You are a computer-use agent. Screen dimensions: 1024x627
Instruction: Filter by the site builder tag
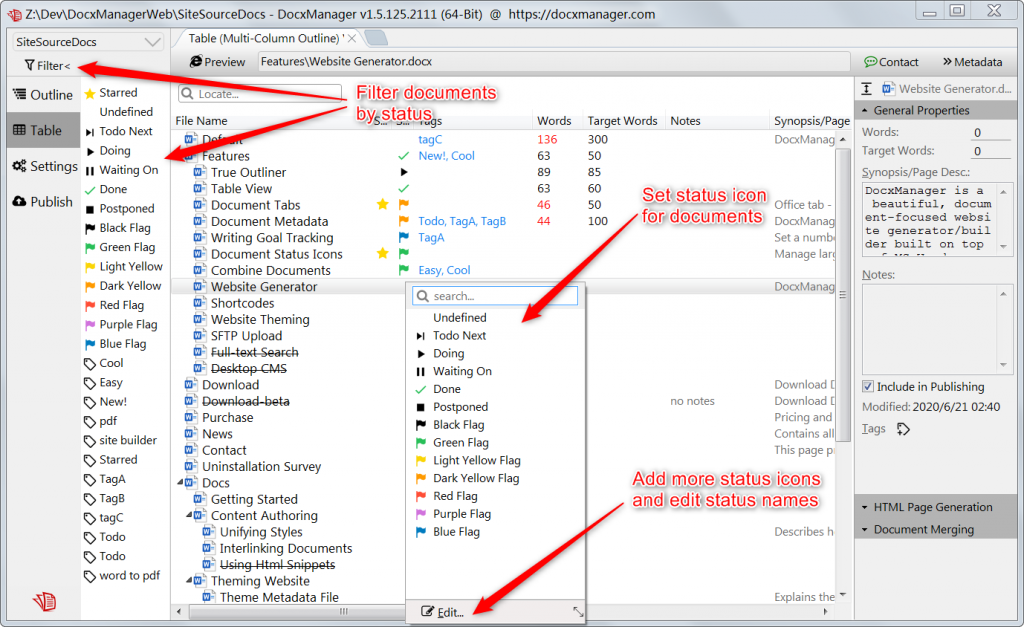point(121,440)
